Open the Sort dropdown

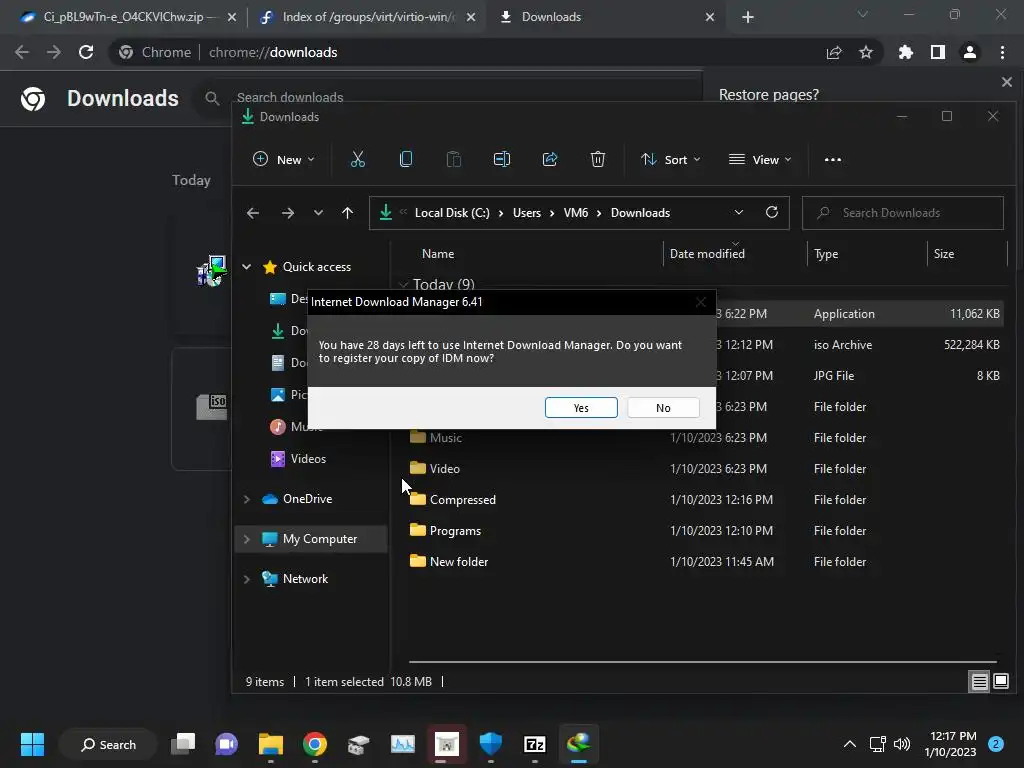[670, 159]
